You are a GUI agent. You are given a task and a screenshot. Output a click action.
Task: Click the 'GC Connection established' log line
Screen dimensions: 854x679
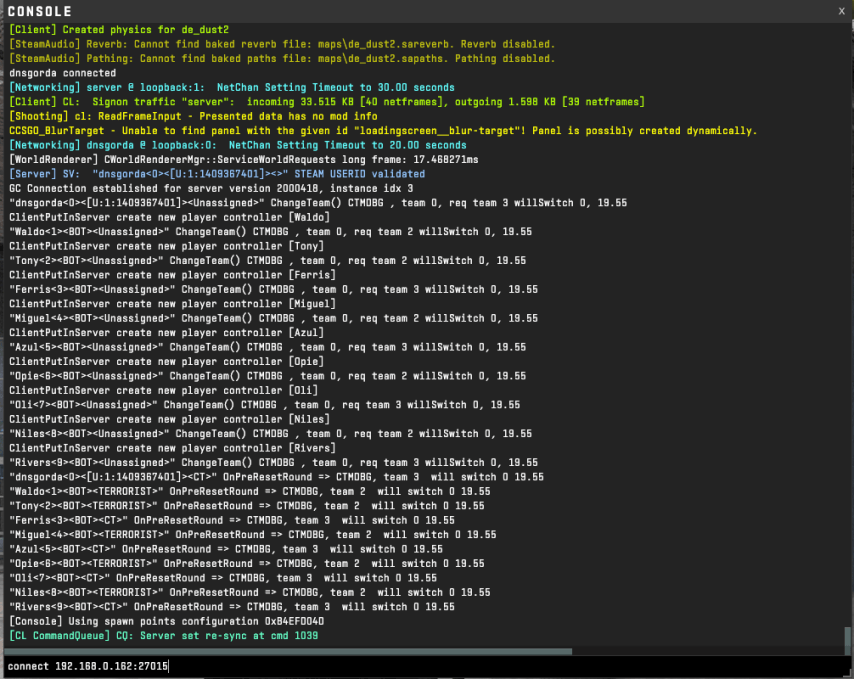tap(210, 188)
